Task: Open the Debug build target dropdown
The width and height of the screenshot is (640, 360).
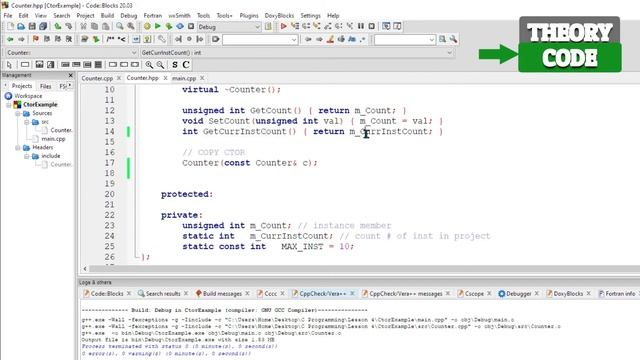Action: (229, 27)
